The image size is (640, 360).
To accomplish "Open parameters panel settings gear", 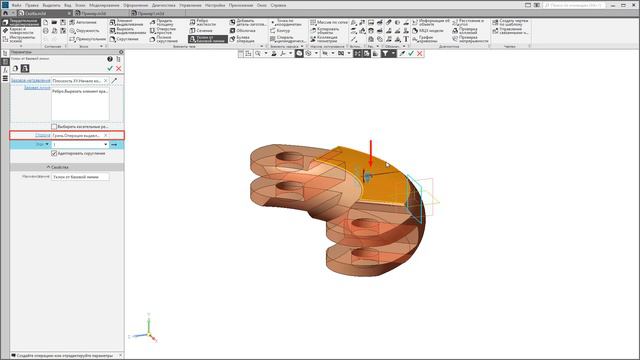I will [121, 52].
